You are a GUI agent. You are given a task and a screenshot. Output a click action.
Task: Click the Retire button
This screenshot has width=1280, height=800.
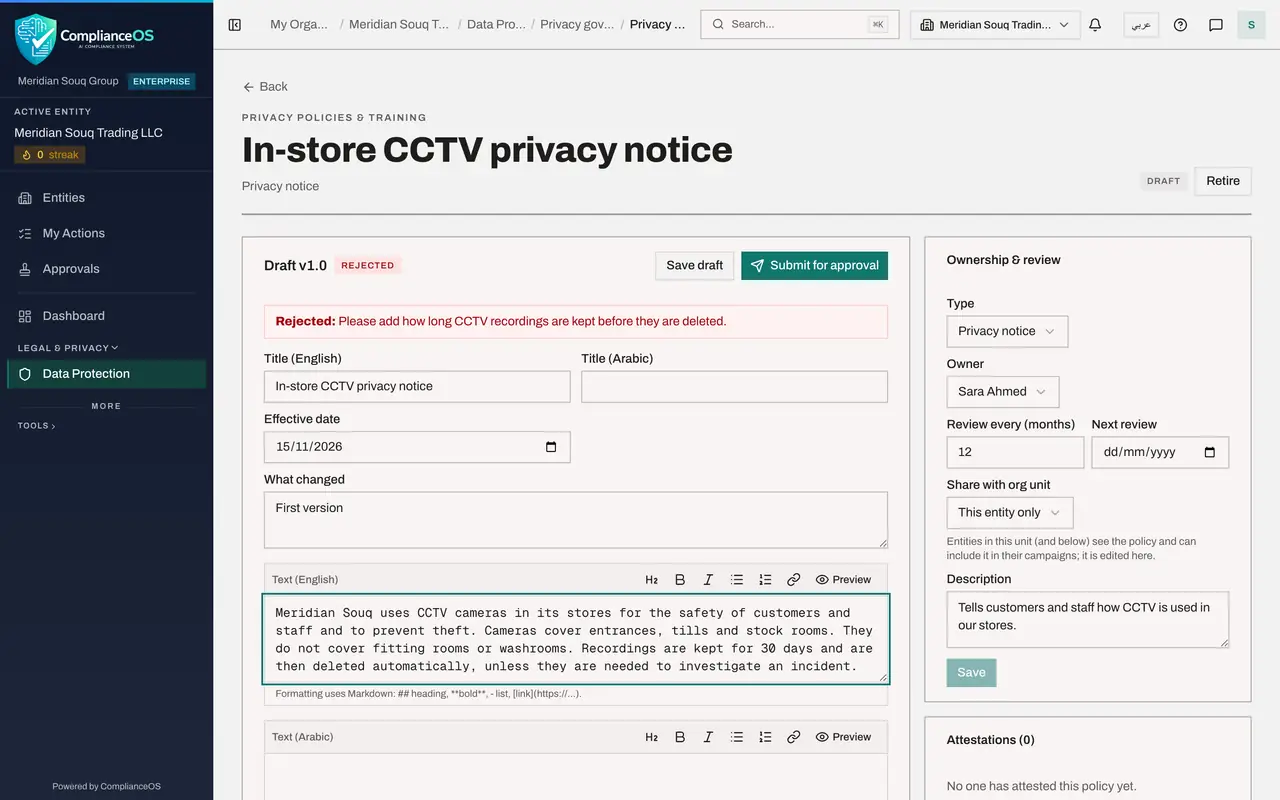1223,181
